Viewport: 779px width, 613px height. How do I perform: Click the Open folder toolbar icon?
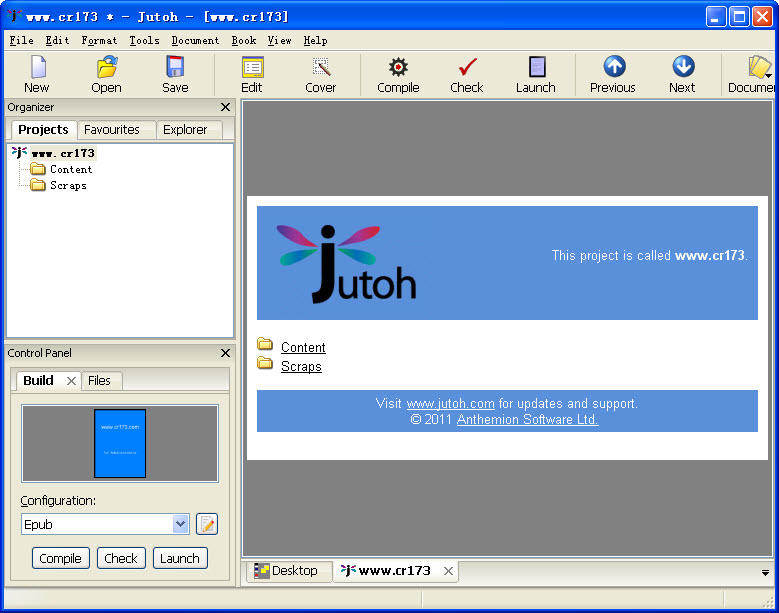pyautogui.click(x=107, y=67)
